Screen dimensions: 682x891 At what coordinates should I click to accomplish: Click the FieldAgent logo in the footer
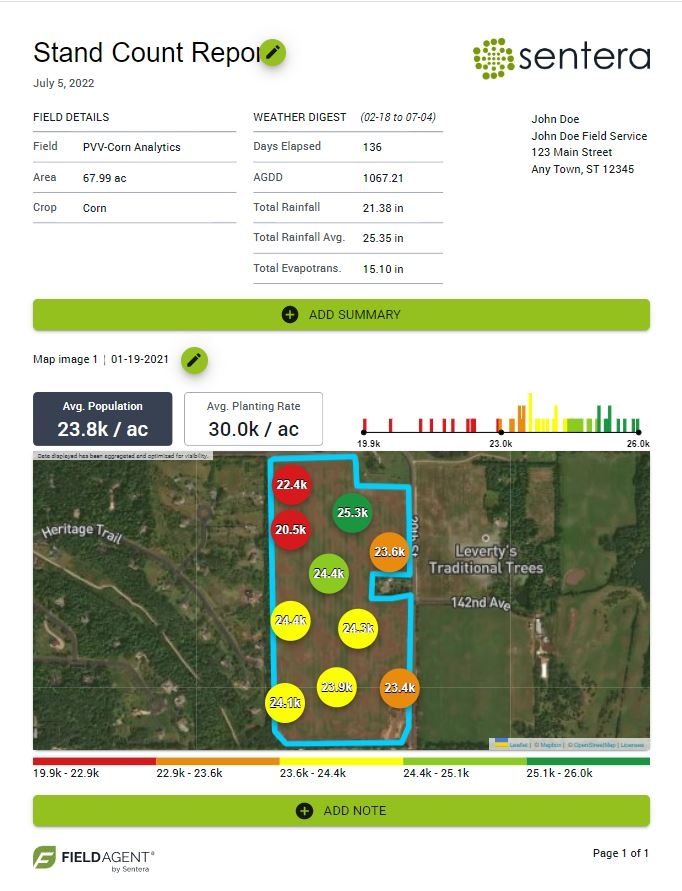click(x=95, y=858)
